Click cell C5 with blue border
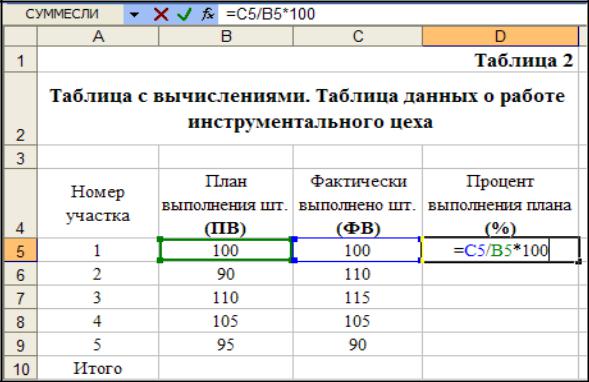589x382 pixels. point(358,250)
